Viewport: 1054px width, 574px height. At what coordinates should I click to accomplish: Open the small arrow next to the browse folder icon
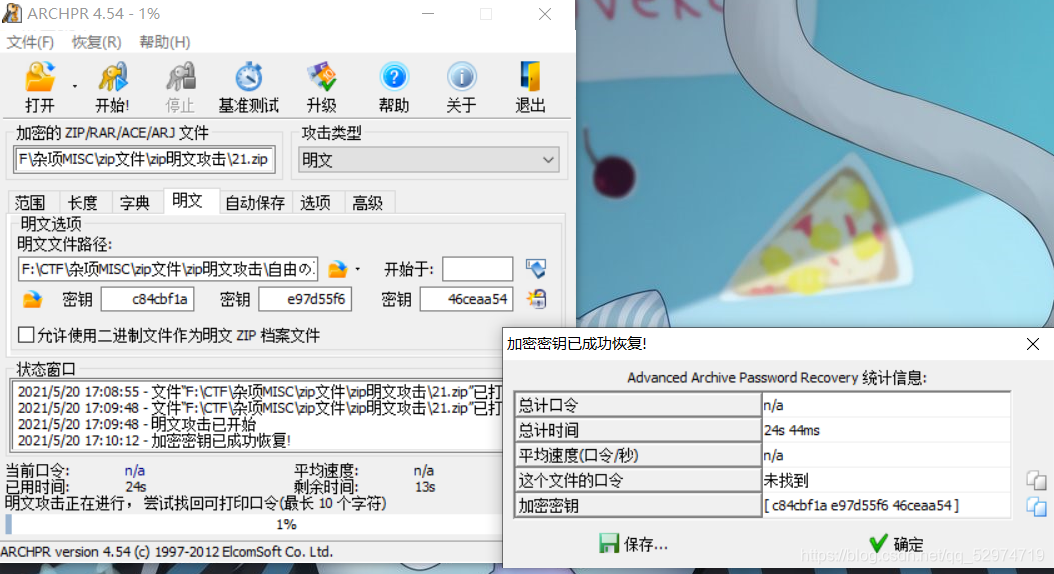pos(358,270)
